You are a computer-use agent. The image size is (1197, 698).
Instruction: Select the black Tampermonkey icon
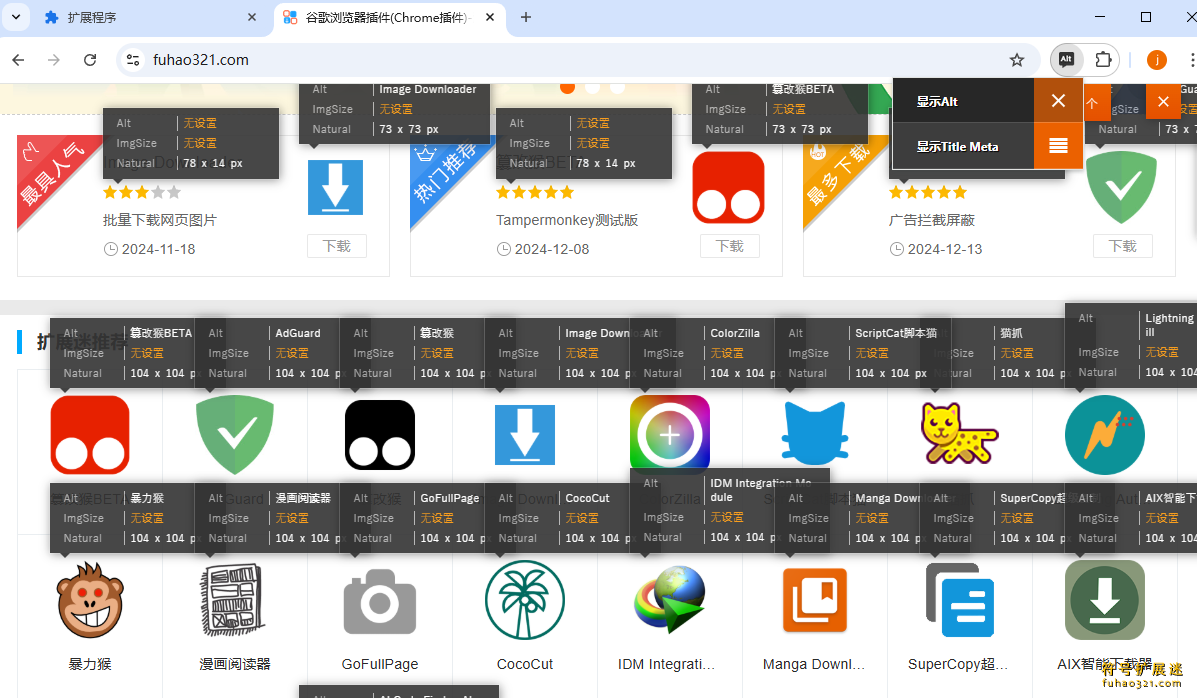(x=380, y=435)
